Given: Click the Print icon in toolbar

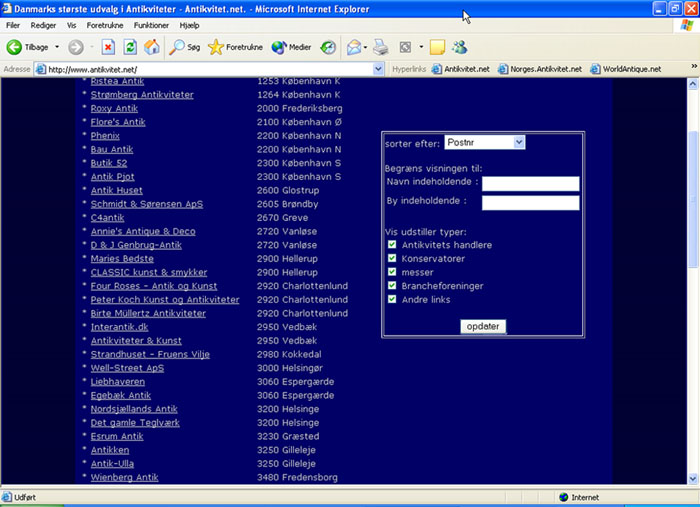Looking at the screenshot, I should pyautogui.click(x=380, y=47).
